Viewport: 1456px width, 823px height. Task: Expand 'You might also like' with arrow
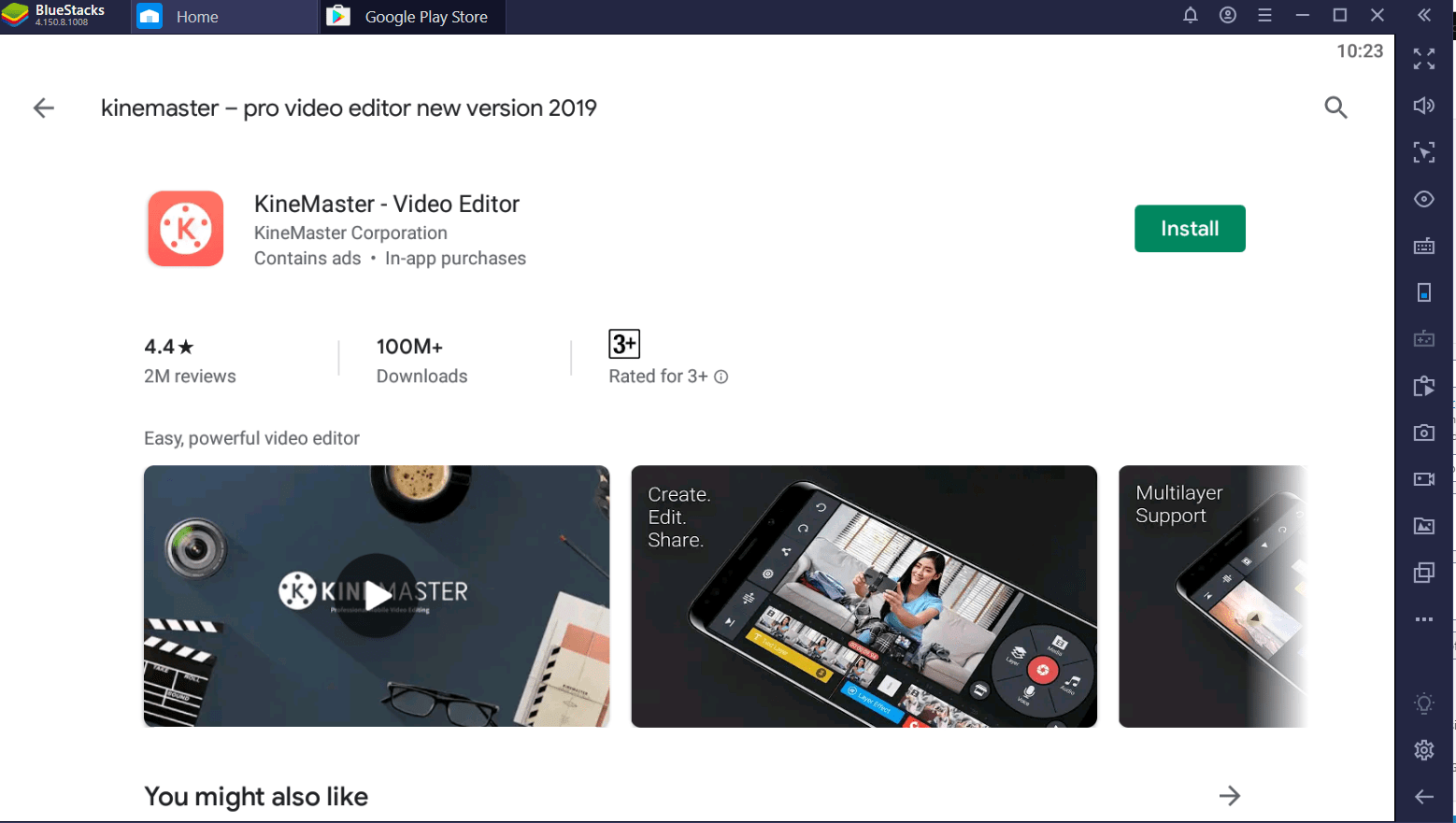(1230, 796)
